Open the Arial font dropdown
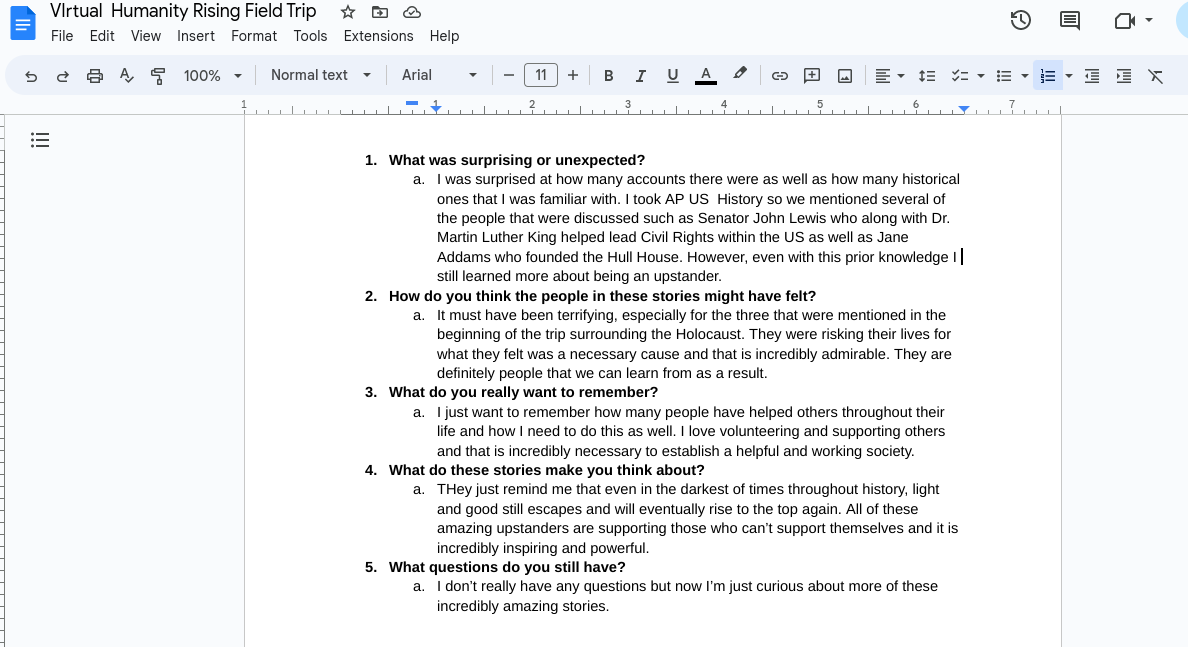The image size is (1188, 647). pos(439,75)
